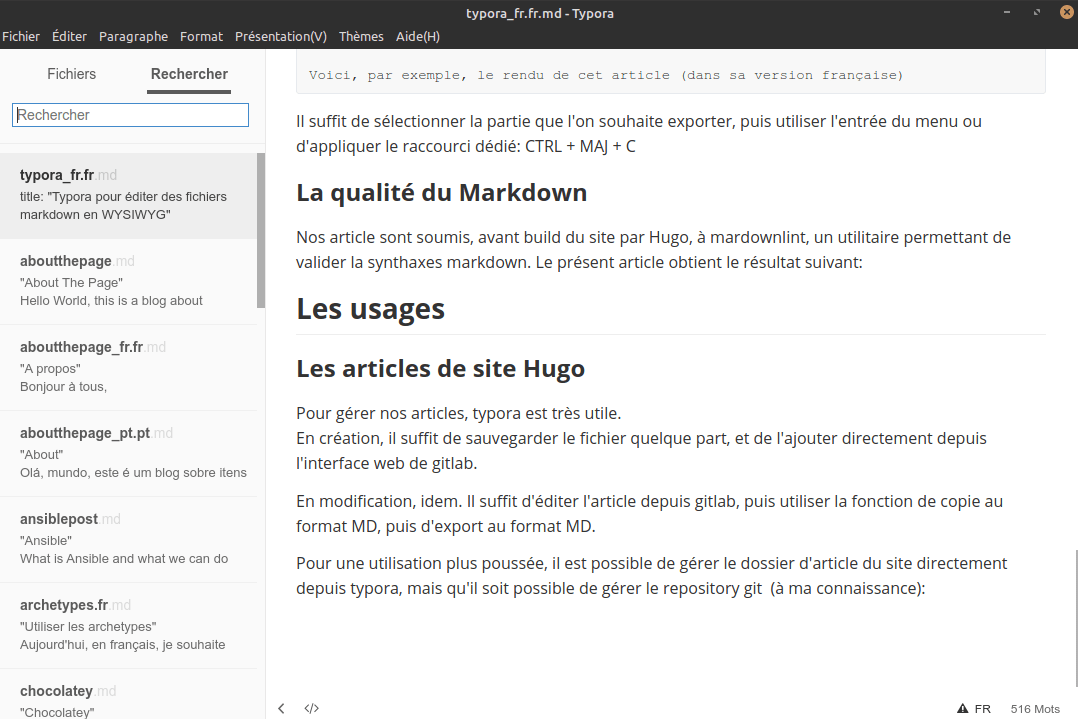1078x719 pixels.
Task: Click the sidebar file list scrollbar
Action: [x=261, y=230]
